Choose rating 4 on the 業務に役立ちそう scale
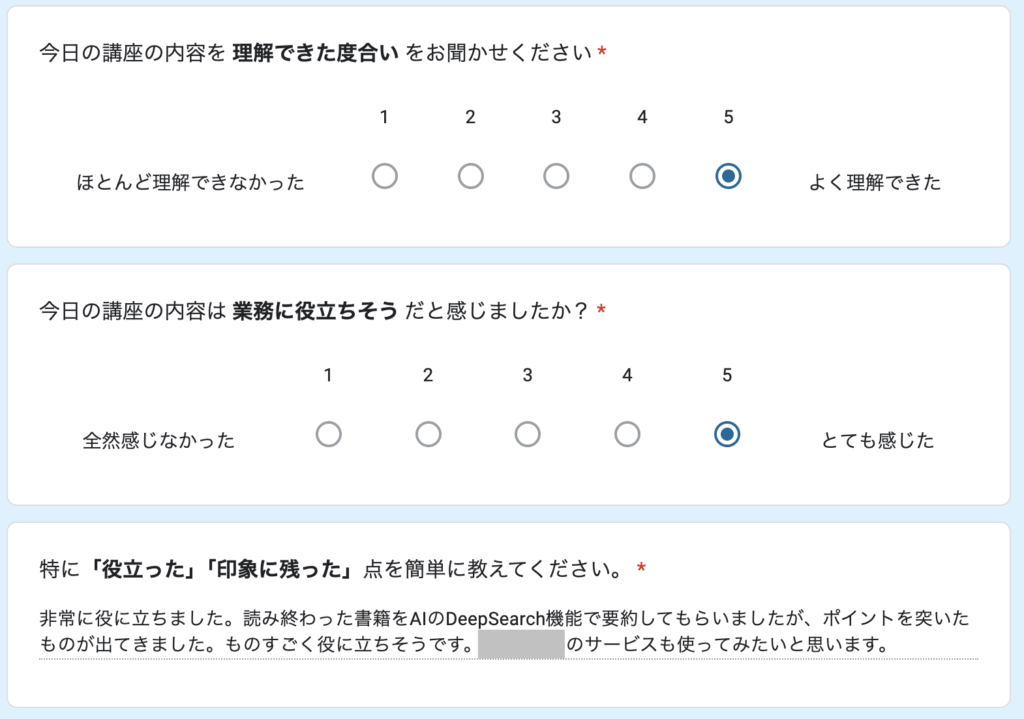Screen dimensions: 1024x719 [627, 434]
